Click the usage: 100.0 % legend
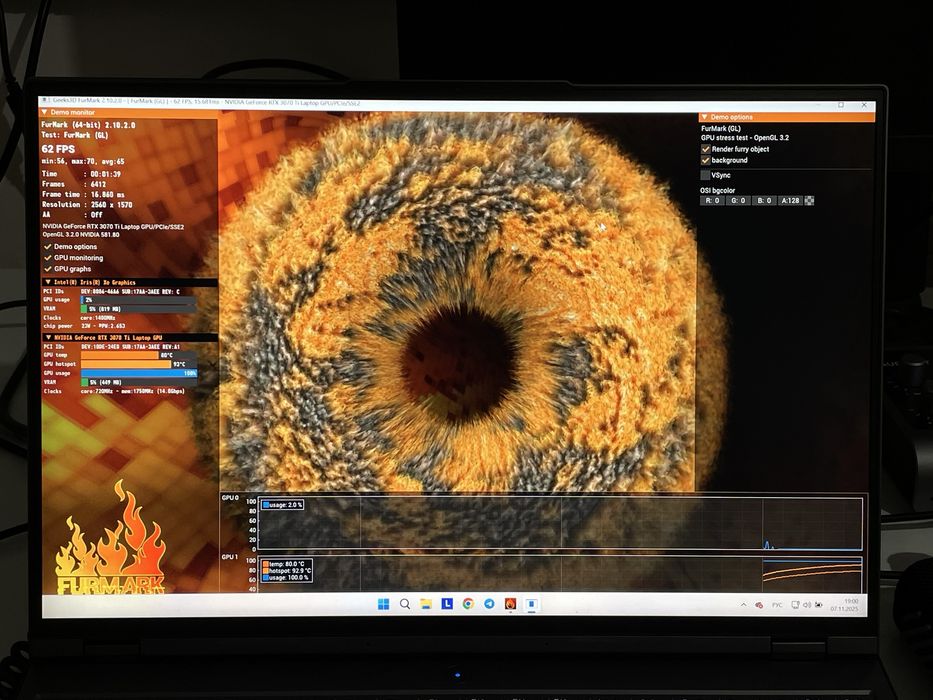 (x=286, y=577)
